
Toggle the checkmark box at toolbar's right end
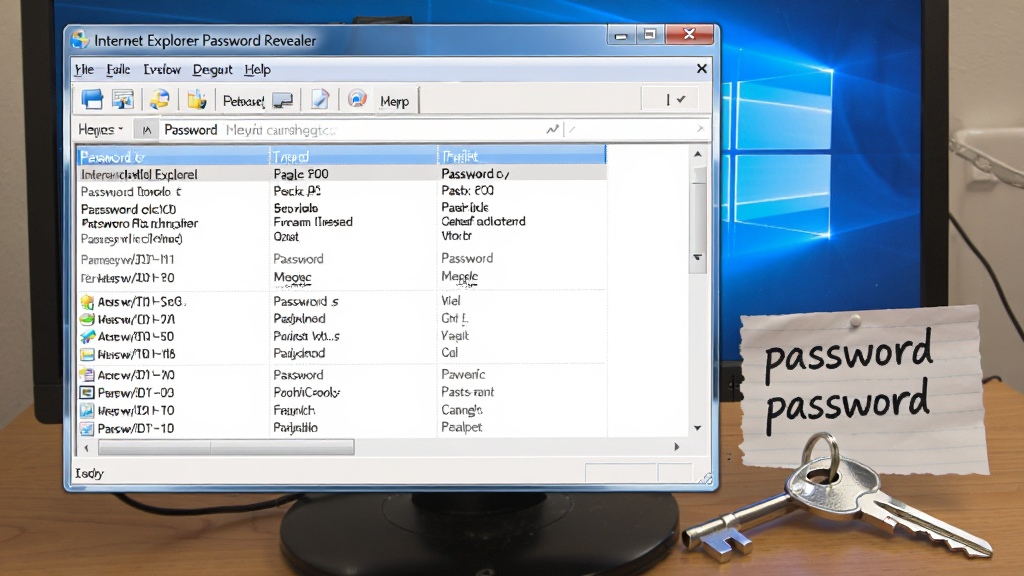(670, 99)
